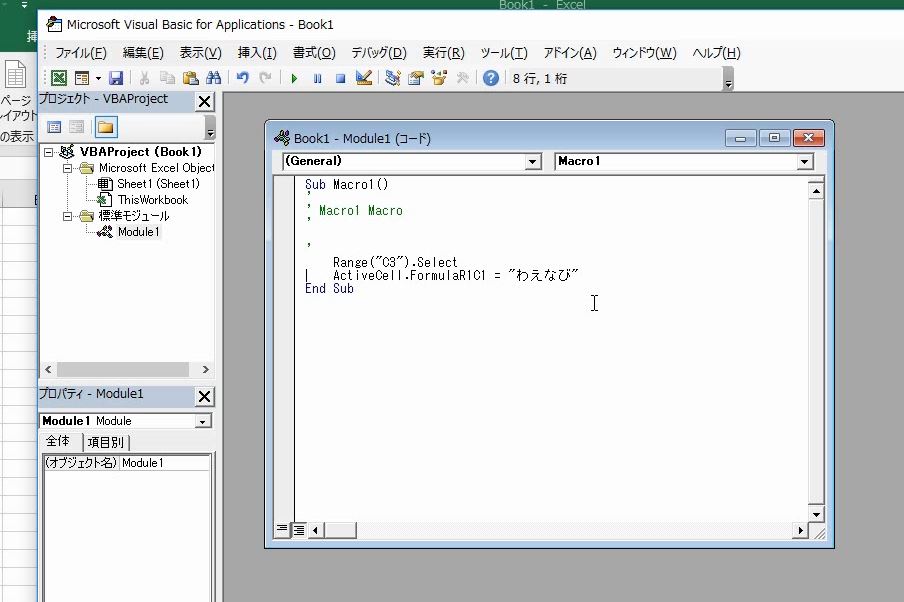Open the Insert UserForm dropdown arrow
904x602 pixels.
click(98, 78)
